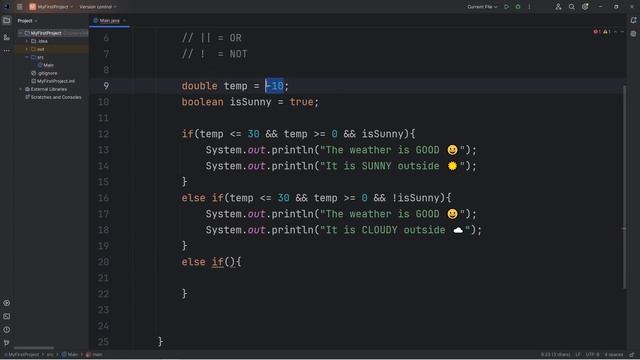Go to next highlighted error arrow
The width and height of the screenshot is (640, 360).
(x=622, y=32)
